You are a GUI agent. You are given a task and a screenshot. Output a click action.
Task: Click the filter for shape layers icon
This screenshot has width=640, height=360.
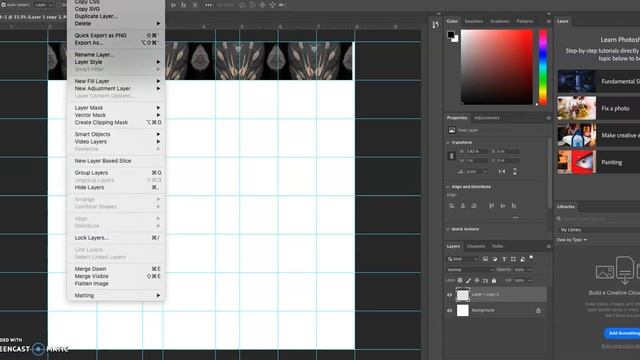coord(513,259)
